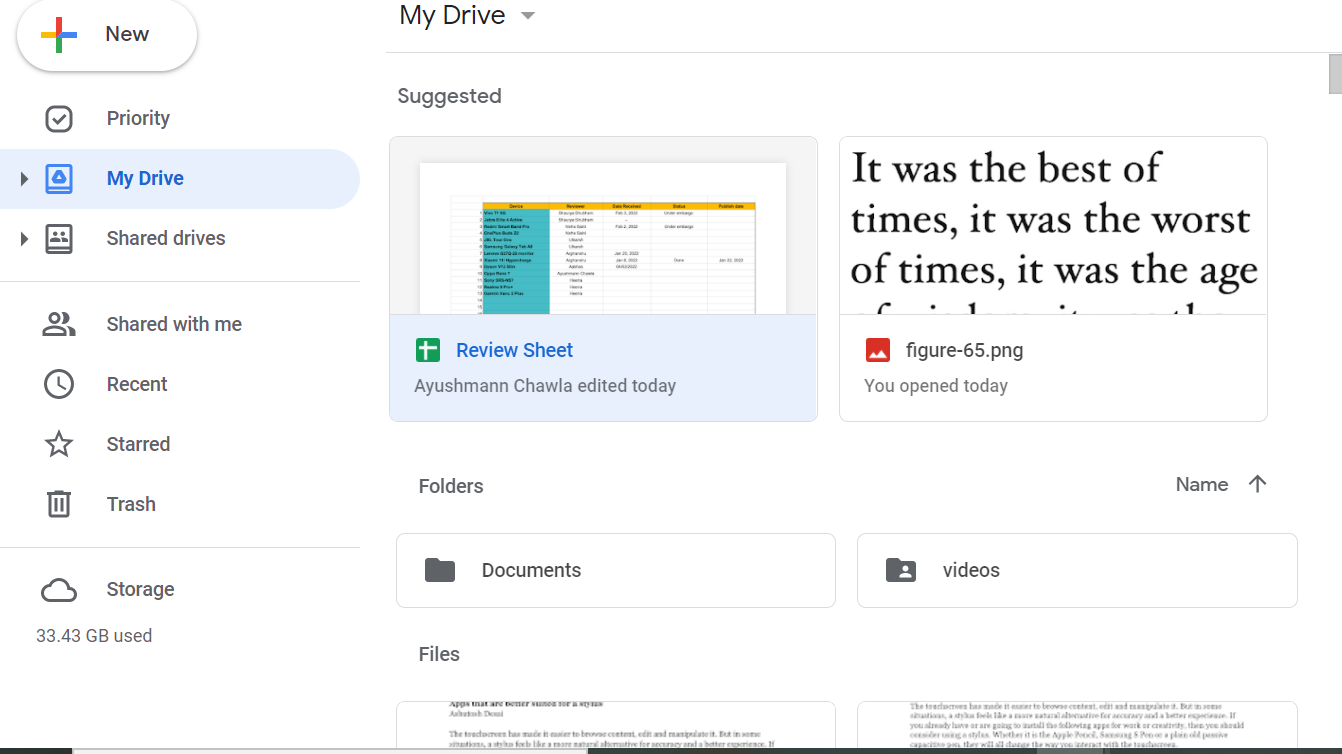Image resolution: width=1342 pixels, height=754 pixels.
Task: Open the Google Sheets icon beside Review Sheet
Action: click(x=427, y=350)
